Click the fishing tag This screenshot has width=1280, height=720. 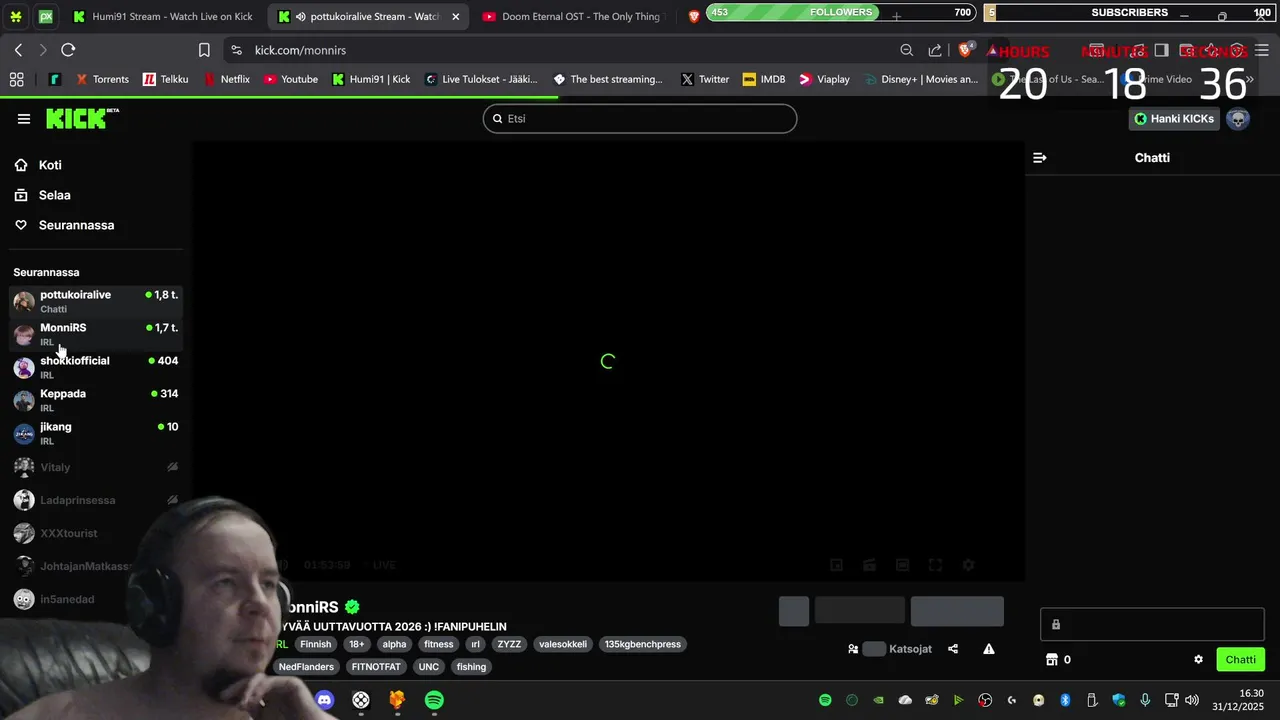471,667
